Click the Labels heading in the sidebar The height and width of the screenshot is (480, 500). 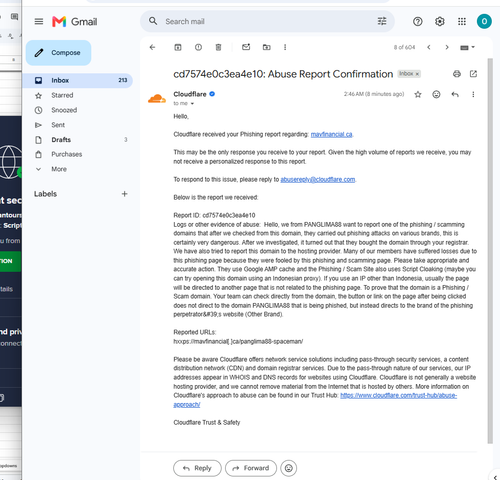click(45, 194)
